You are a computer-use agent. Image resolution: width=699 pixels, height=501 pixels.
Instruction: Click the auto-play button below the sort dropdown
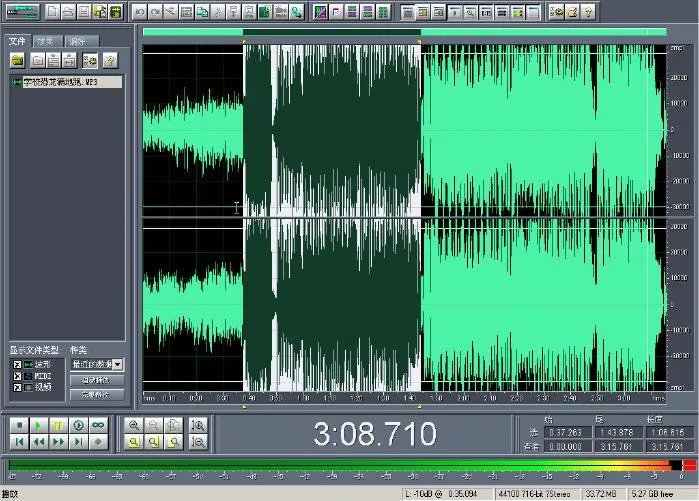point(97,380)
